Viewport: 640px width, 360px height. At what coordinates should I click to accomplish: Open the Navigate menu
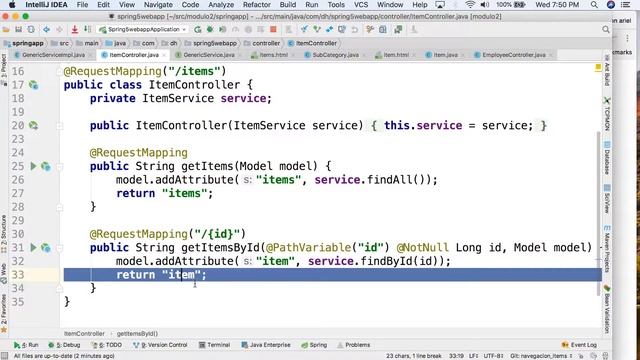(x=158, y=5)
